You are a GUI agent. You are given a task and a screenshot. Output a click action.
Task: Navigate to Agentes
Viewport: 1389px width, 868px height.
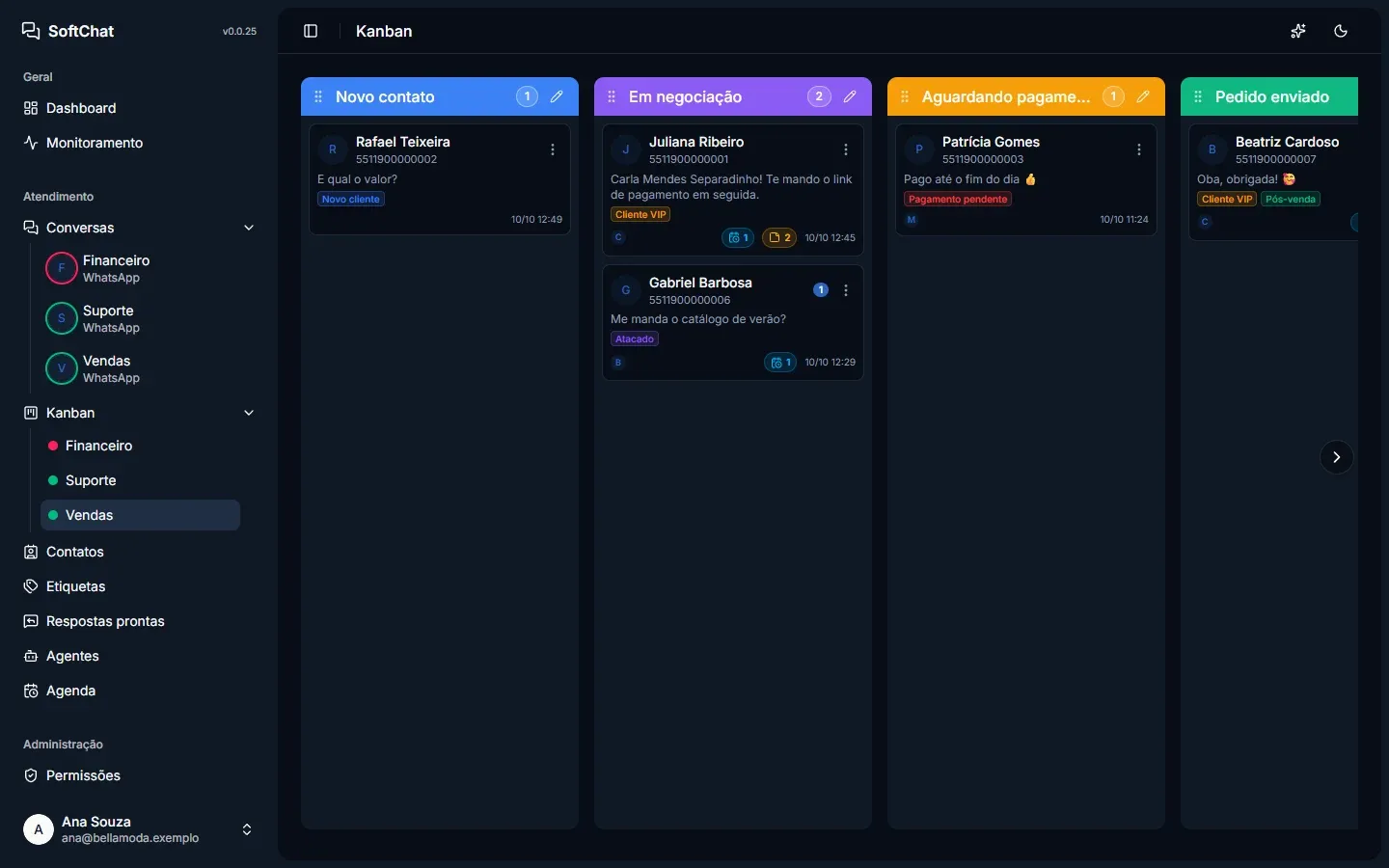[139, 656]
